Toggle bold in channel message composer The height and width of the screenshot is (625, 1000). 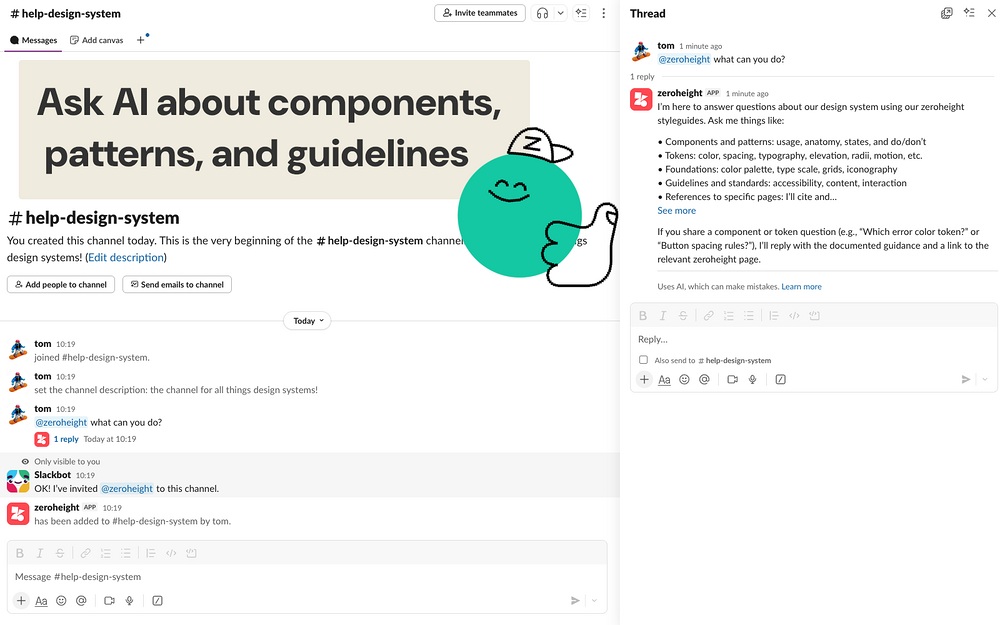(20, 553)
